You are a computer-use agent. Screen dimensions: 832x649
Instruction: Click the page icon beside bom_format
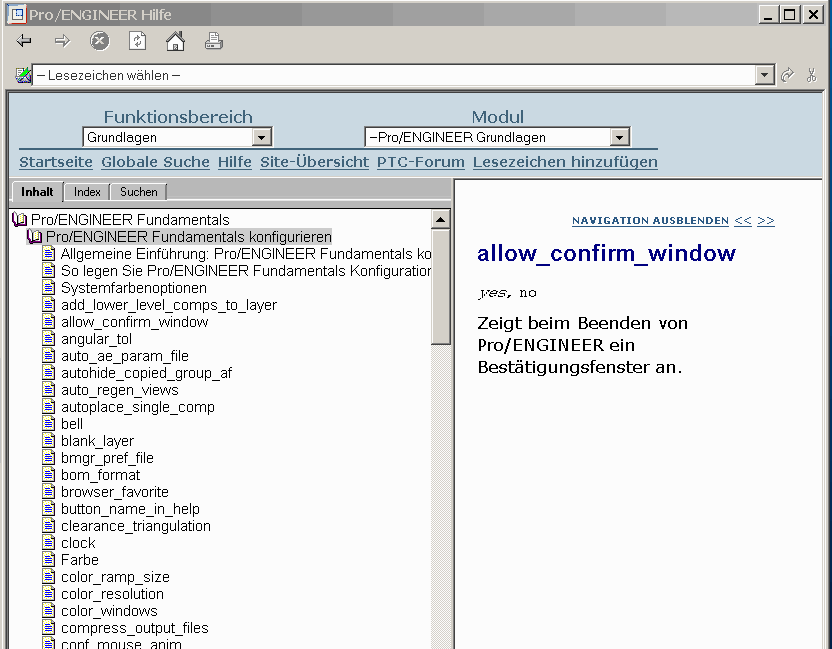49,474
